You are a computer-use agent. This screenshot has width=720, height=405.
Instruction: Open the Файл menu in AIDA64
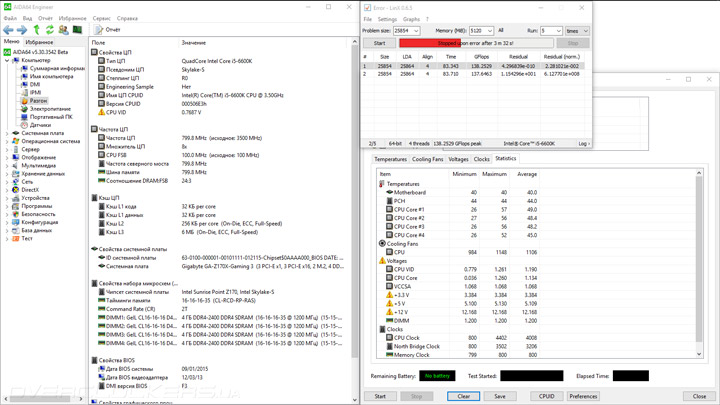(10, 18)
